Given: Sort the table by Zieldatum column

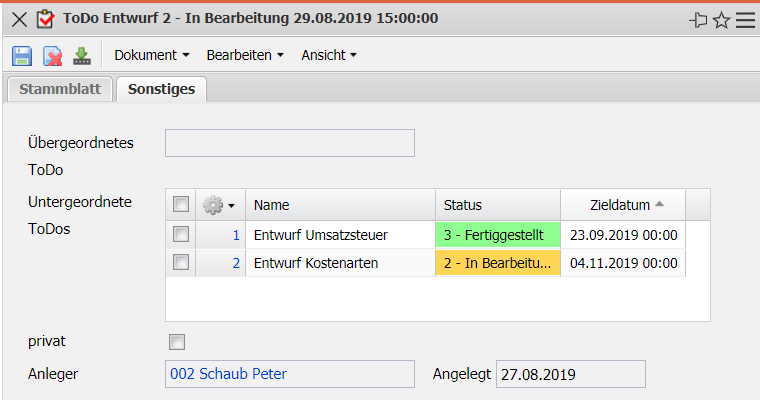Looking at the screenshot, I should click(x=621, y=205).
